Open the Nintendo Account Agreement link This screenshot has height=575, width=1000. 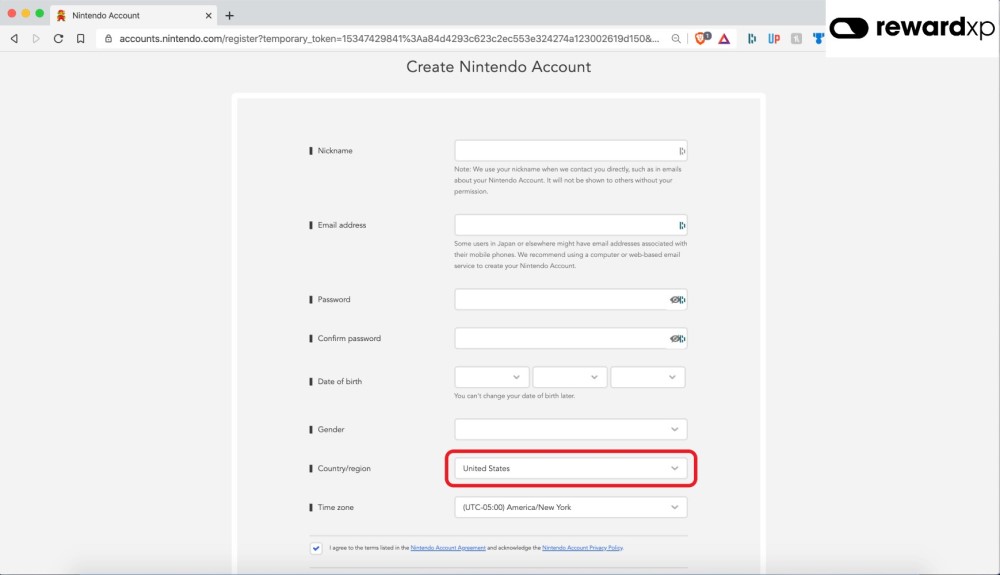448,548
